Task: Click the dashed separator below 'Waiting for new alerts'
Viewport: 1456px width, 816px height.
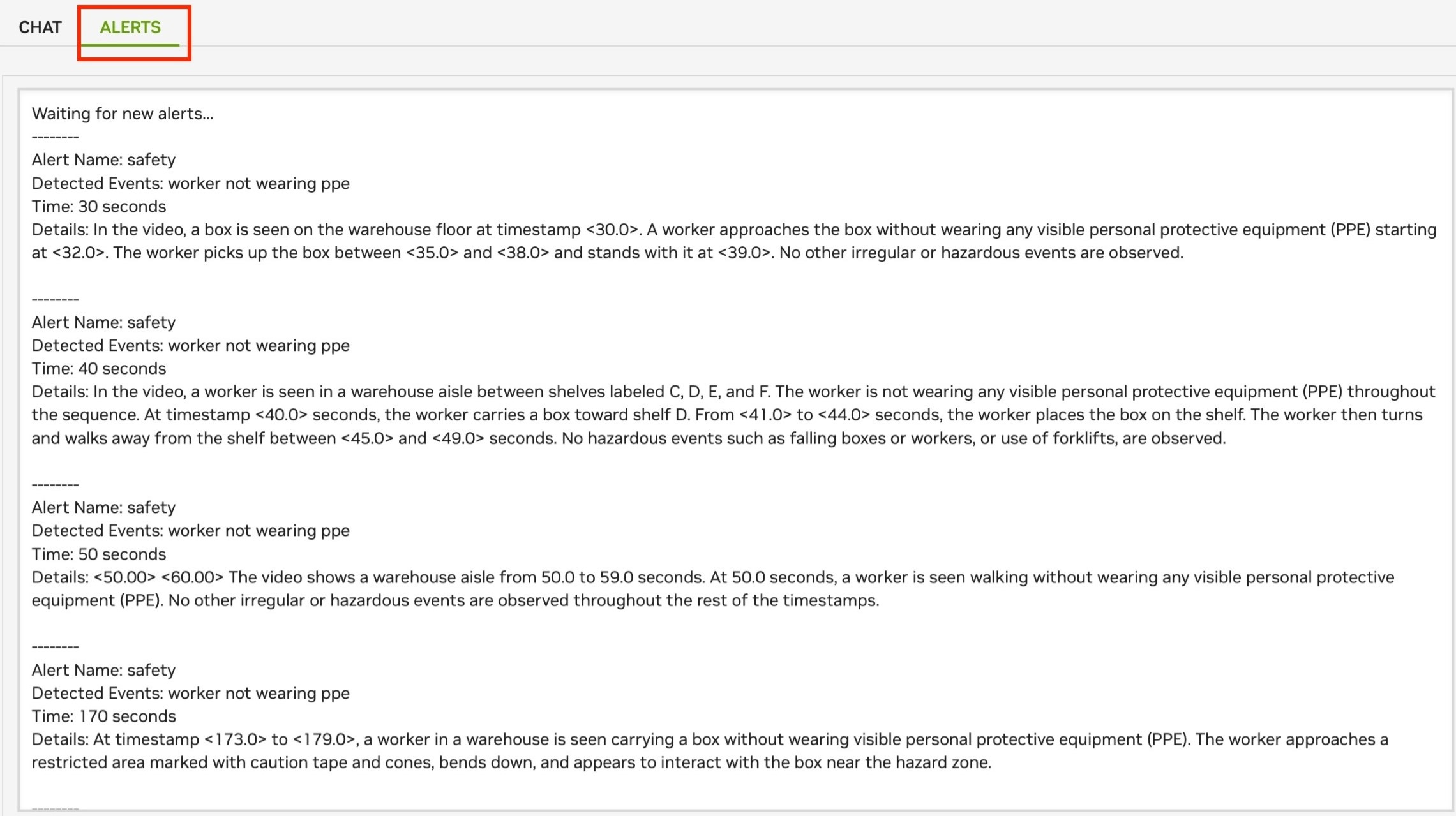Action: tap(56, 137)
